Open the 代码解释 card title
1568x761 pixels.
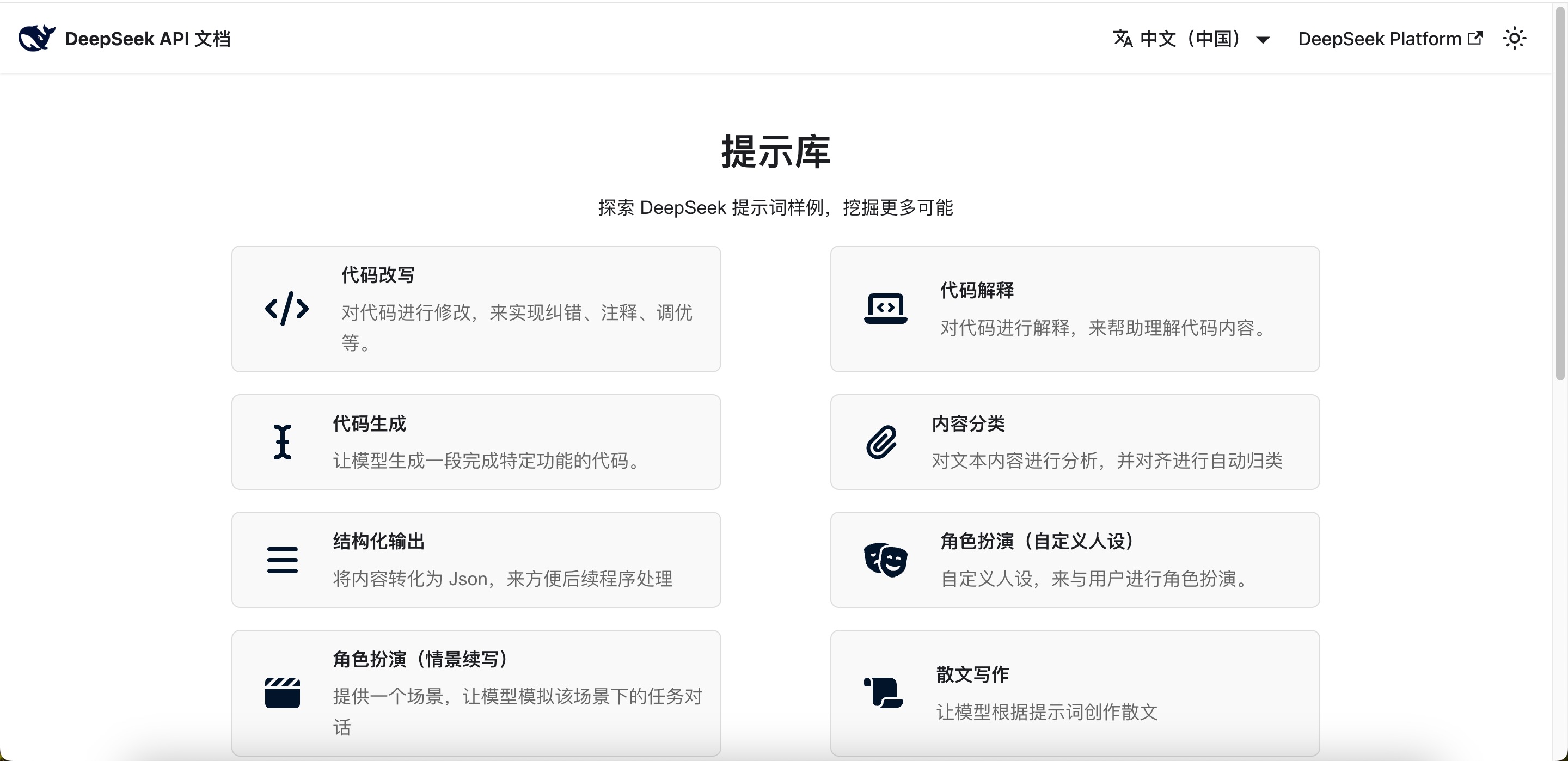977,290
